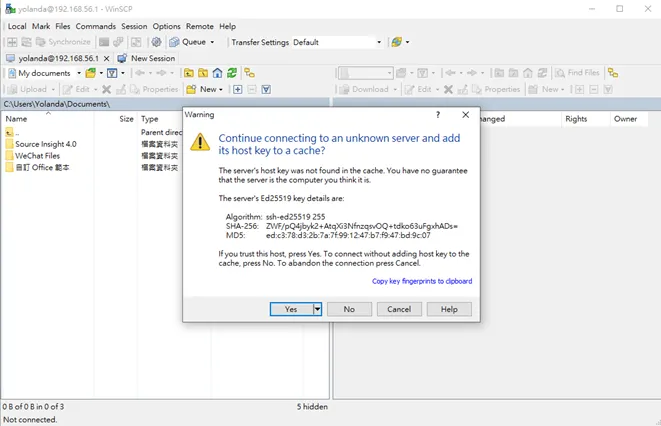Toggle the remote directory tree icon
661x426 pixels.
pyautogui.click(x=613, y=73)
